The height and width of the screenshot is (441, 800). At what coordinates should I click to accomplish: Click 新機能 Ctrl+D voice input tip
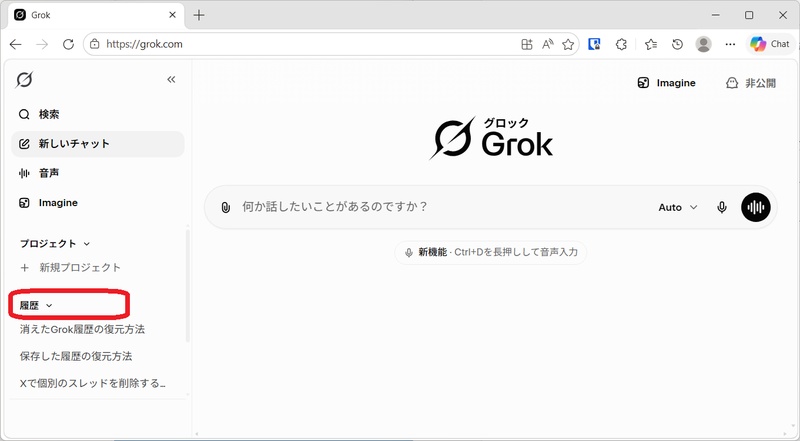[490, 252]
